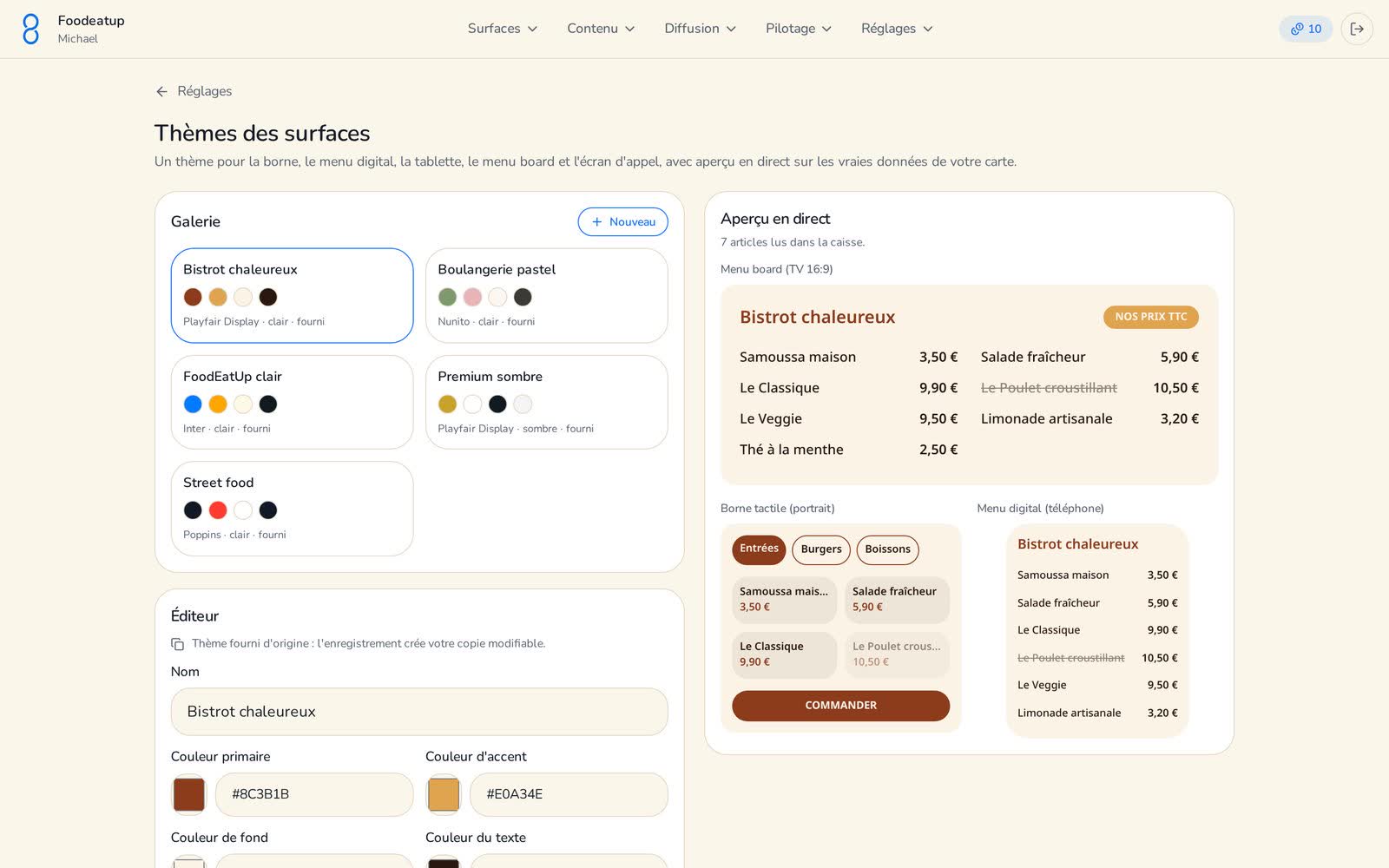Click the Nom field containing Bistrot chaleureux

click(x=419, y=712)
